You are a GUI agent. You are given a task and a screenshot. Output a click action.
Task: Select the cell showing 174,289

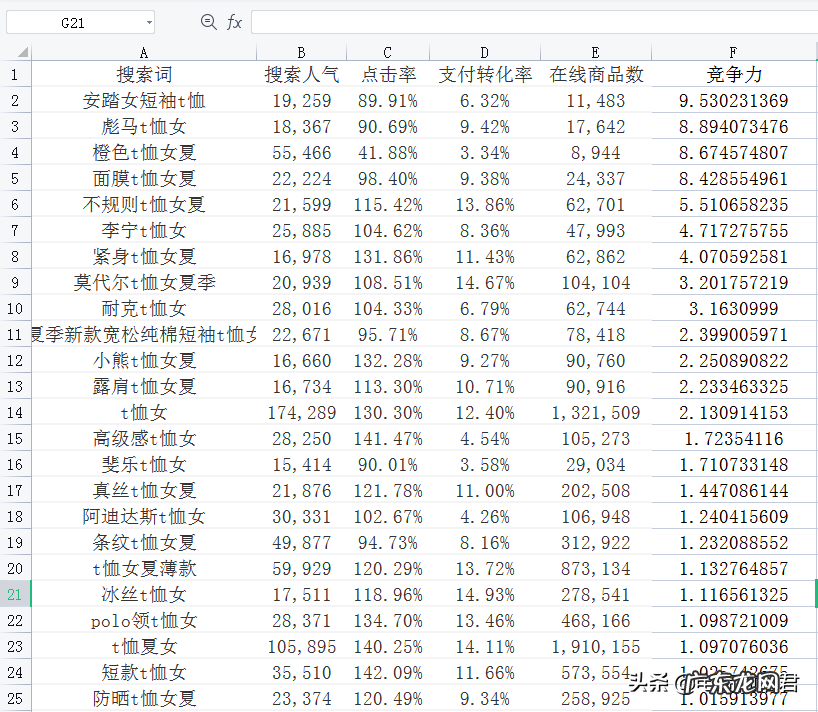(300, 412)
